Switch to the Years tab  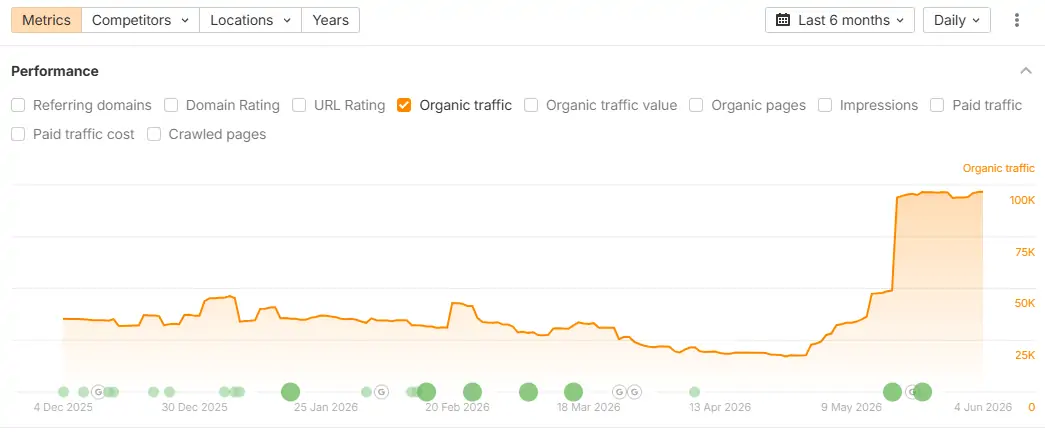click(331, 20)
